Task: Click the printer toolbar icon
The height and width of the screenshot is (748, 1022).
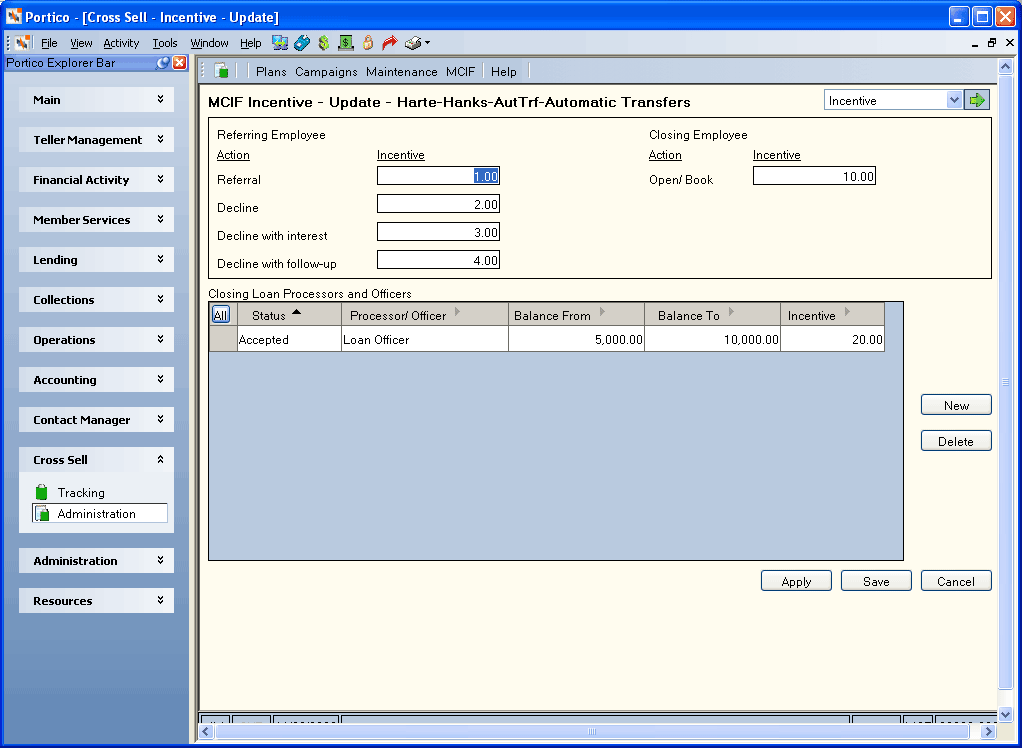Action: point(413,43)
